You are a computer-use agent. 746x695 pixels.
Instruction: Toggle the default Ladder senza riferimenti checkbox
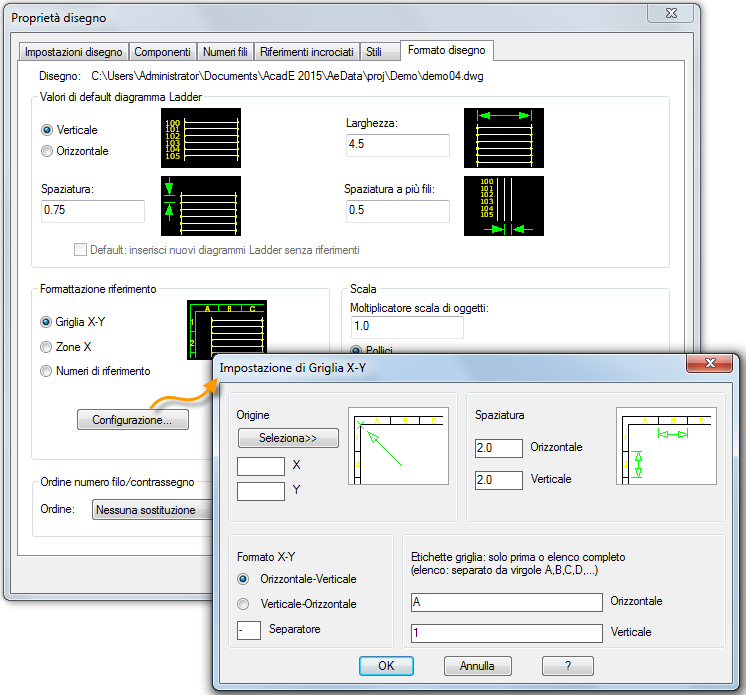tap(80, 250)
